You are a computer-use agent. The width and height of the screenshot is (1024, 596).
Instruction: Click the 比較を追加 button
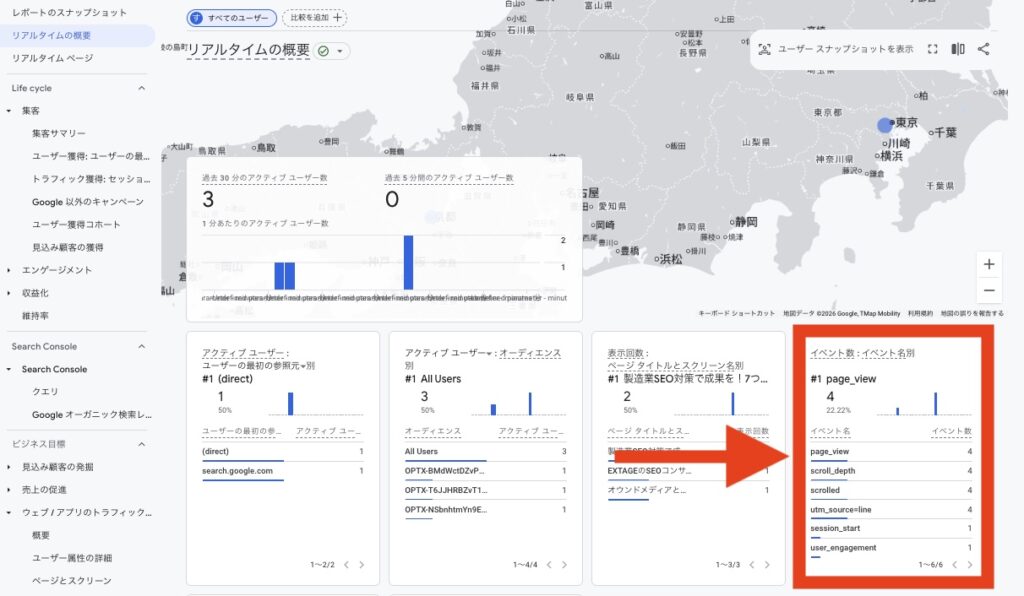(314, 17)
